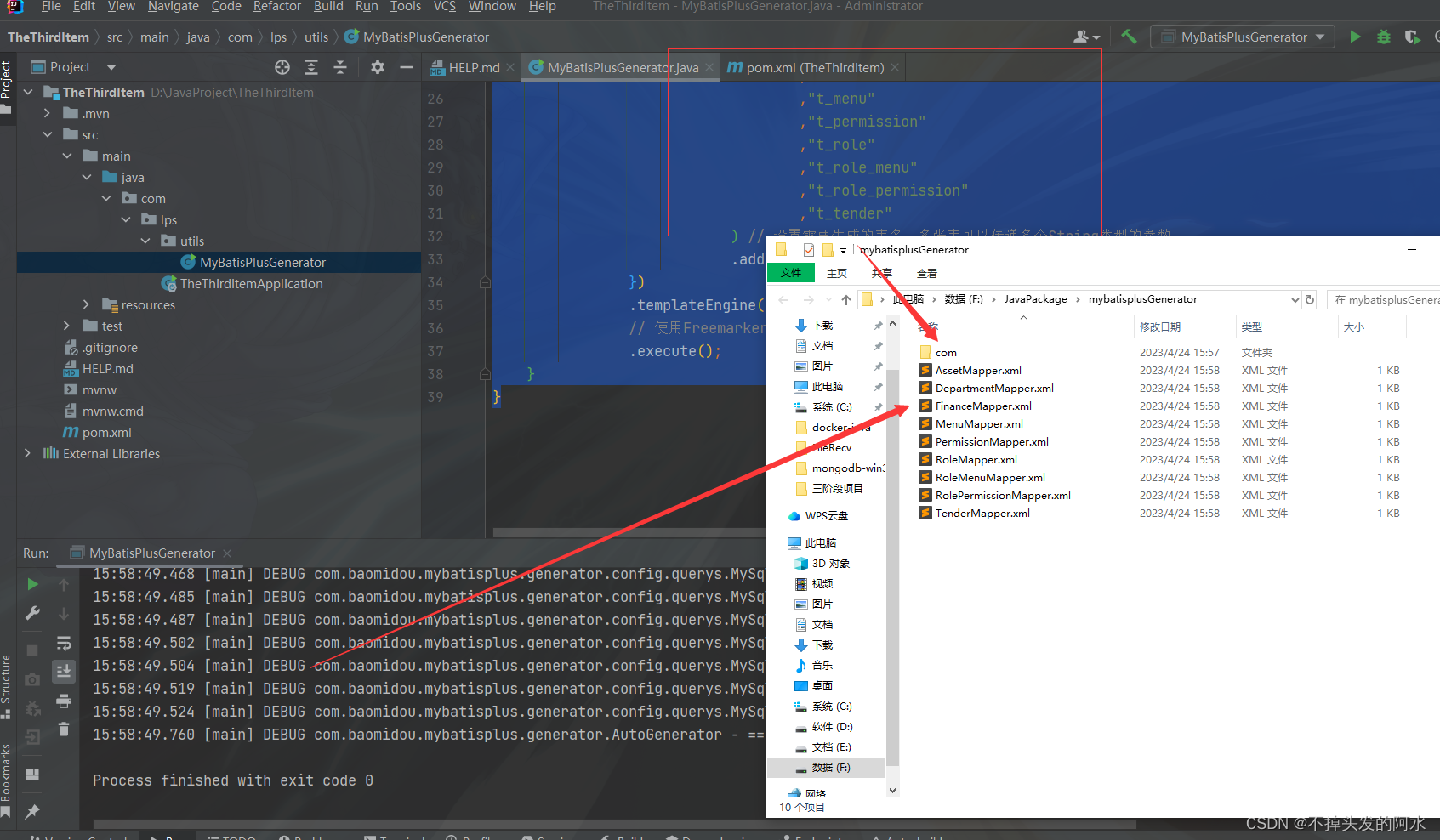Select RoleMapper.xml in file explorer
This screenshot has height=840, width=1440.
tap(976, 459)
